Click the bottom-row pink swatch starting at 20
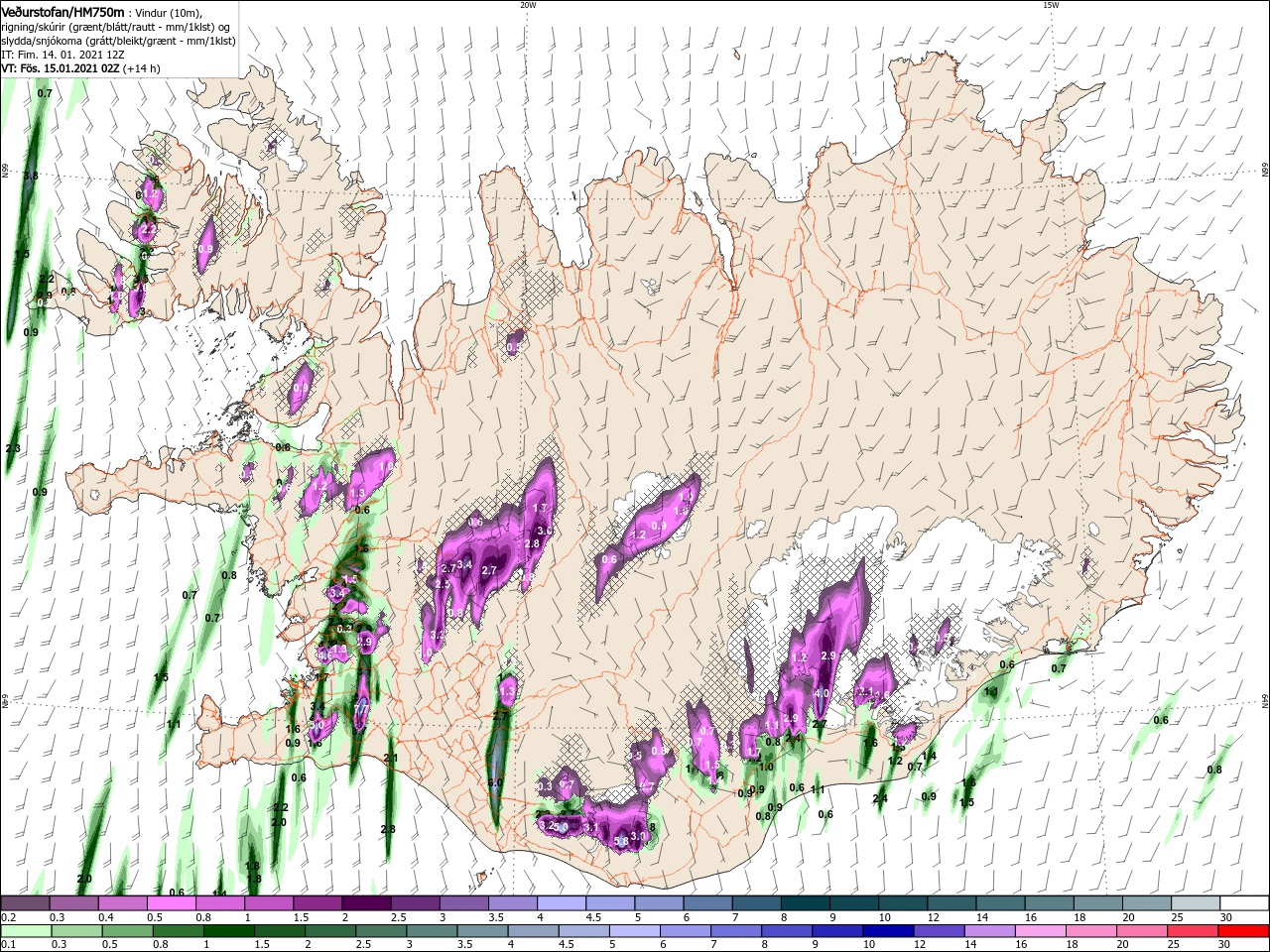 (1141, 931)
